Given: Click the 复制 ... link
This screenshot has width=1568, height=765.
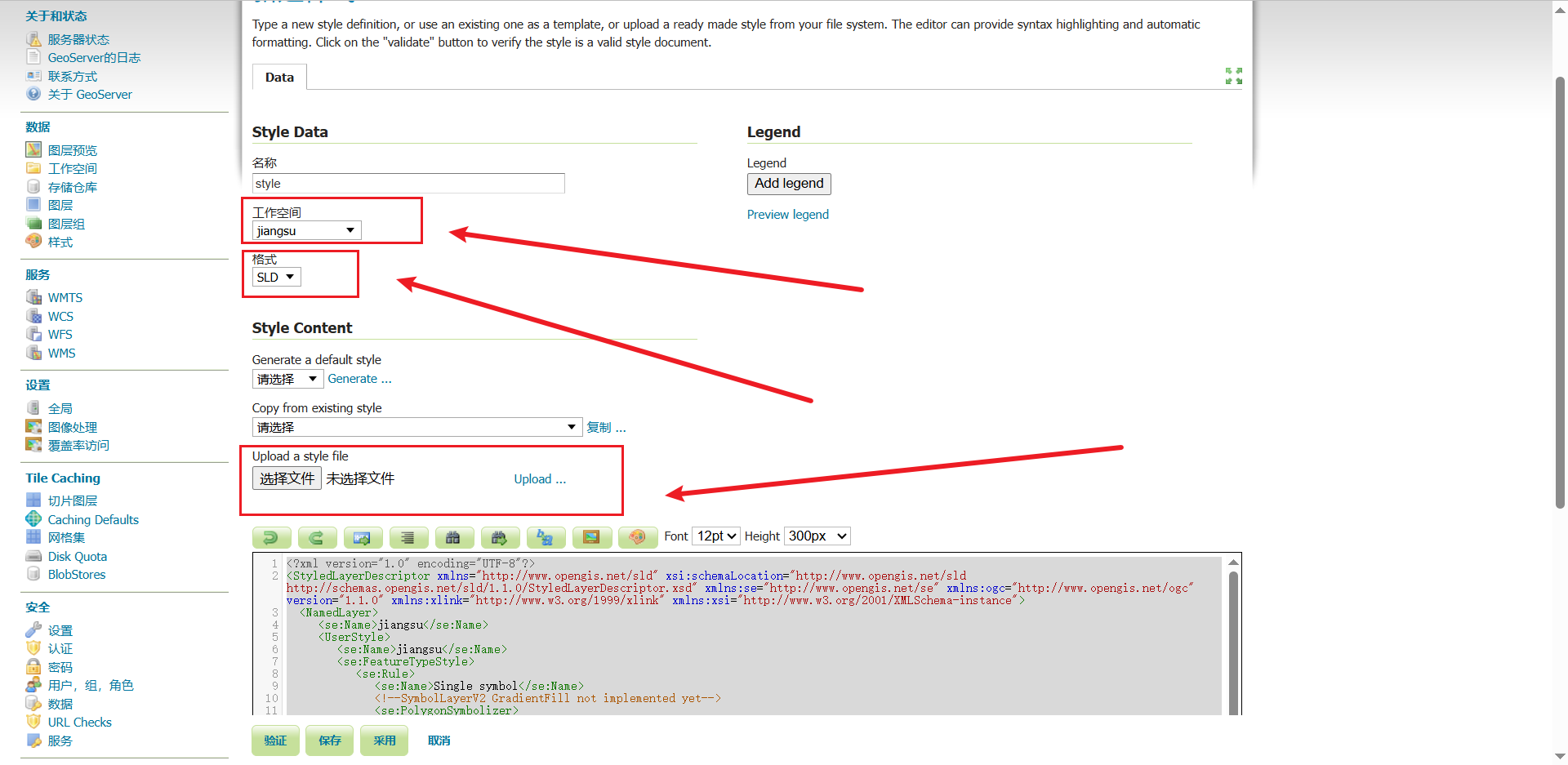Looking at the screenshot, I should click(606, 427).
